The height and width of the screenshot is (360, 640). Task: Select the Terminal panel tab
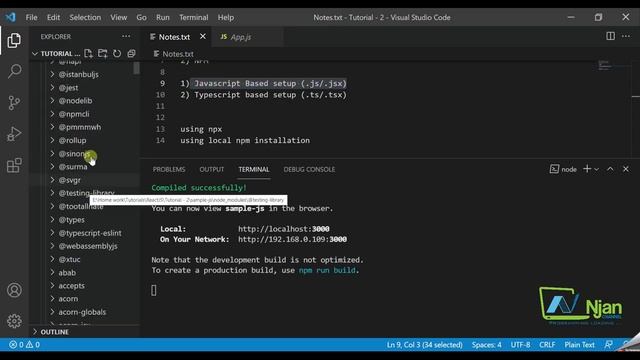click(254, 169)
